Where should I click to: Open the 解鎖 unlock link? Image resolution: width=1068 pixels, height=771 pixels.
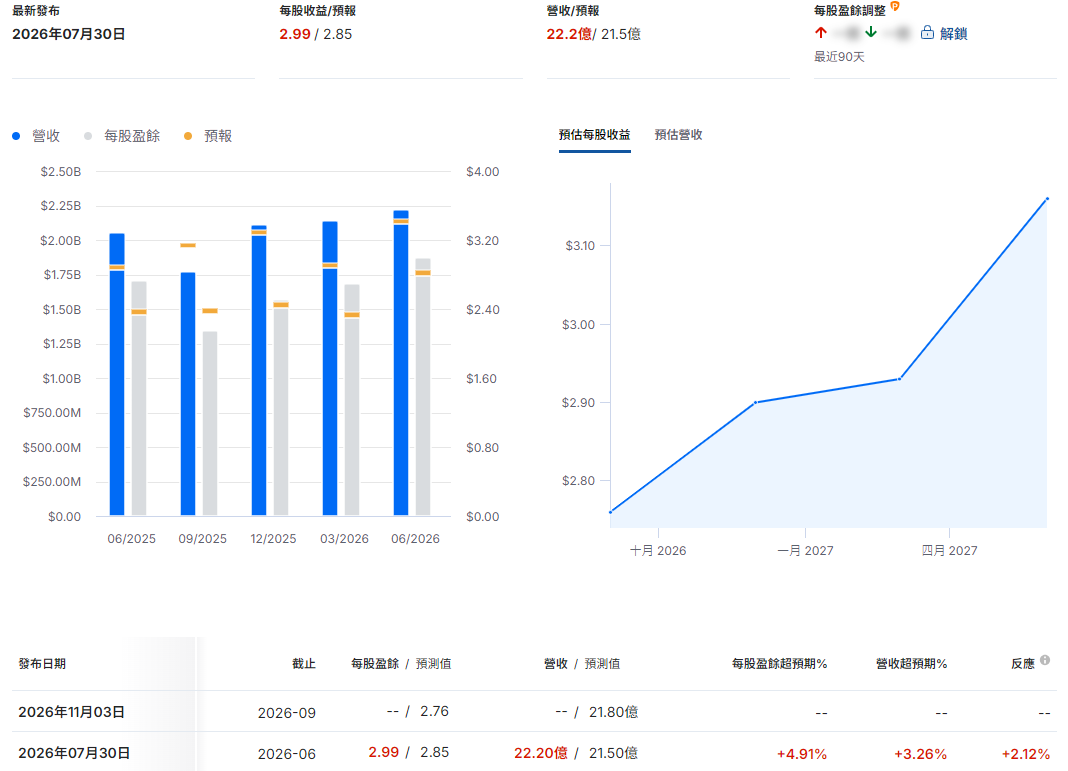(x=953, y=33)
